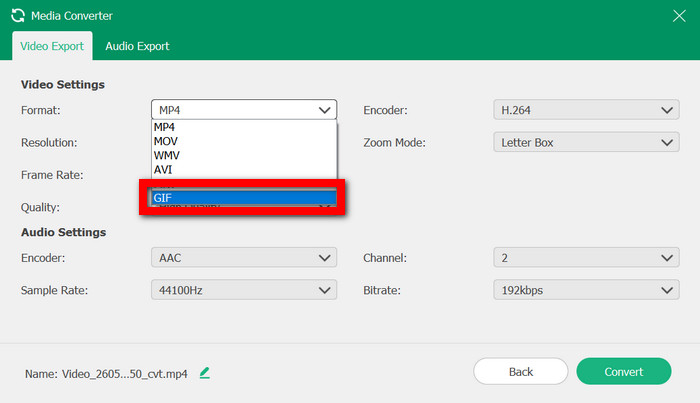Screen dimensions: 700x403
Task: Open the Zoom Mode Letter Box dropdown
Action: tap(586, 142)
